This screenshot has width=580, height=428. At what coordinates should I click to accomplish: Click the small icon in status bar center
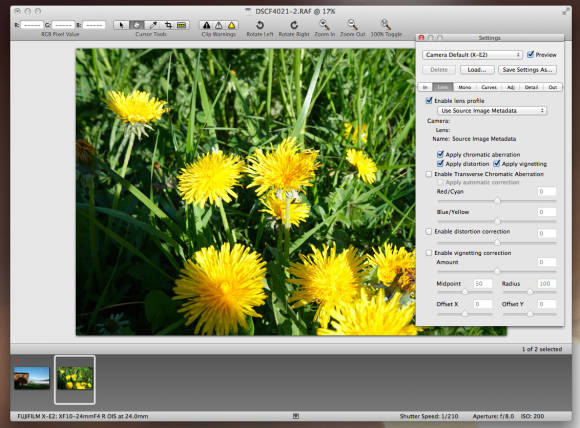(296, 416)
